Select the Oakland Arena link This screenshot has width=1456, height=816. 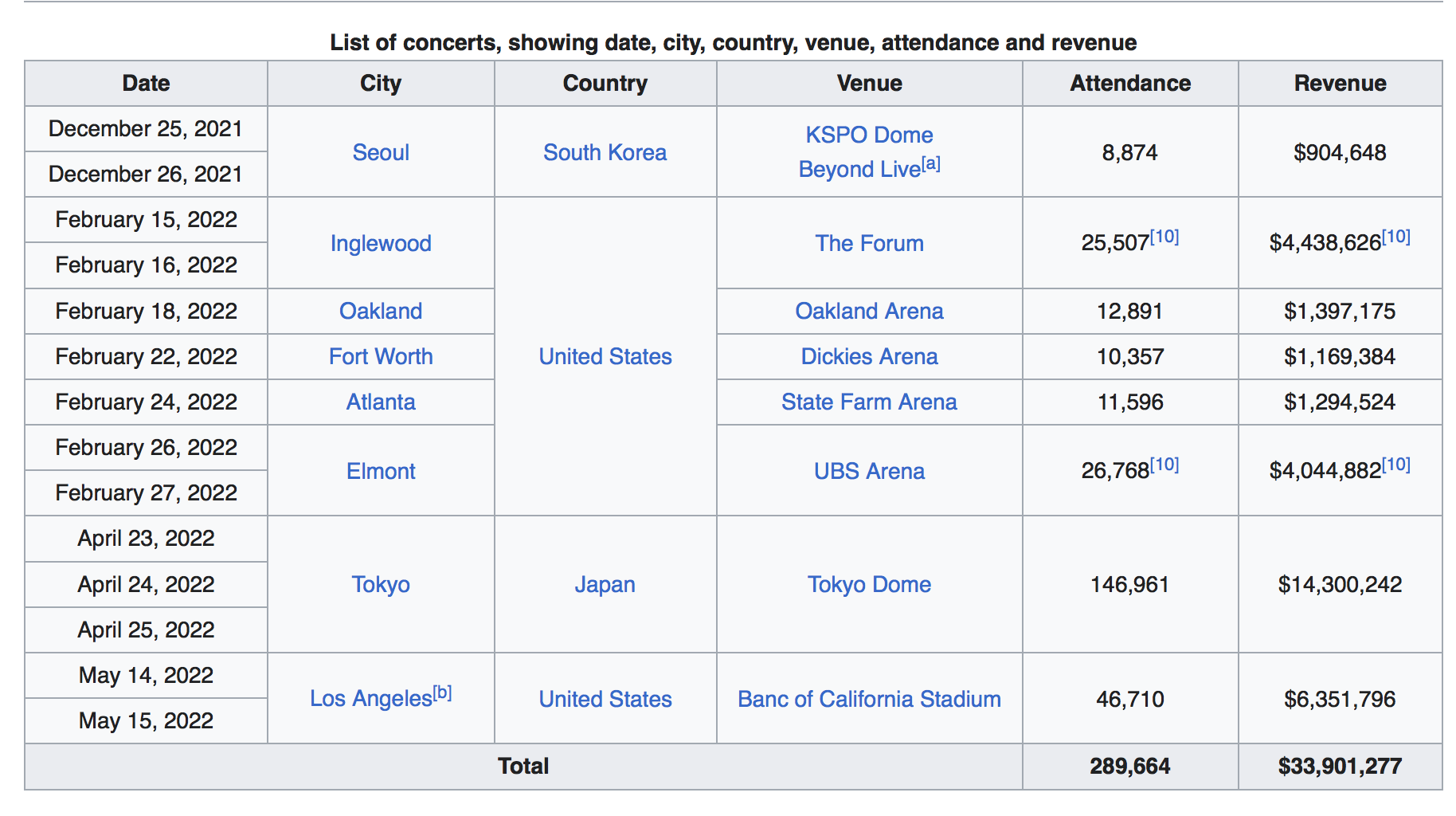(x=869, y=311)
